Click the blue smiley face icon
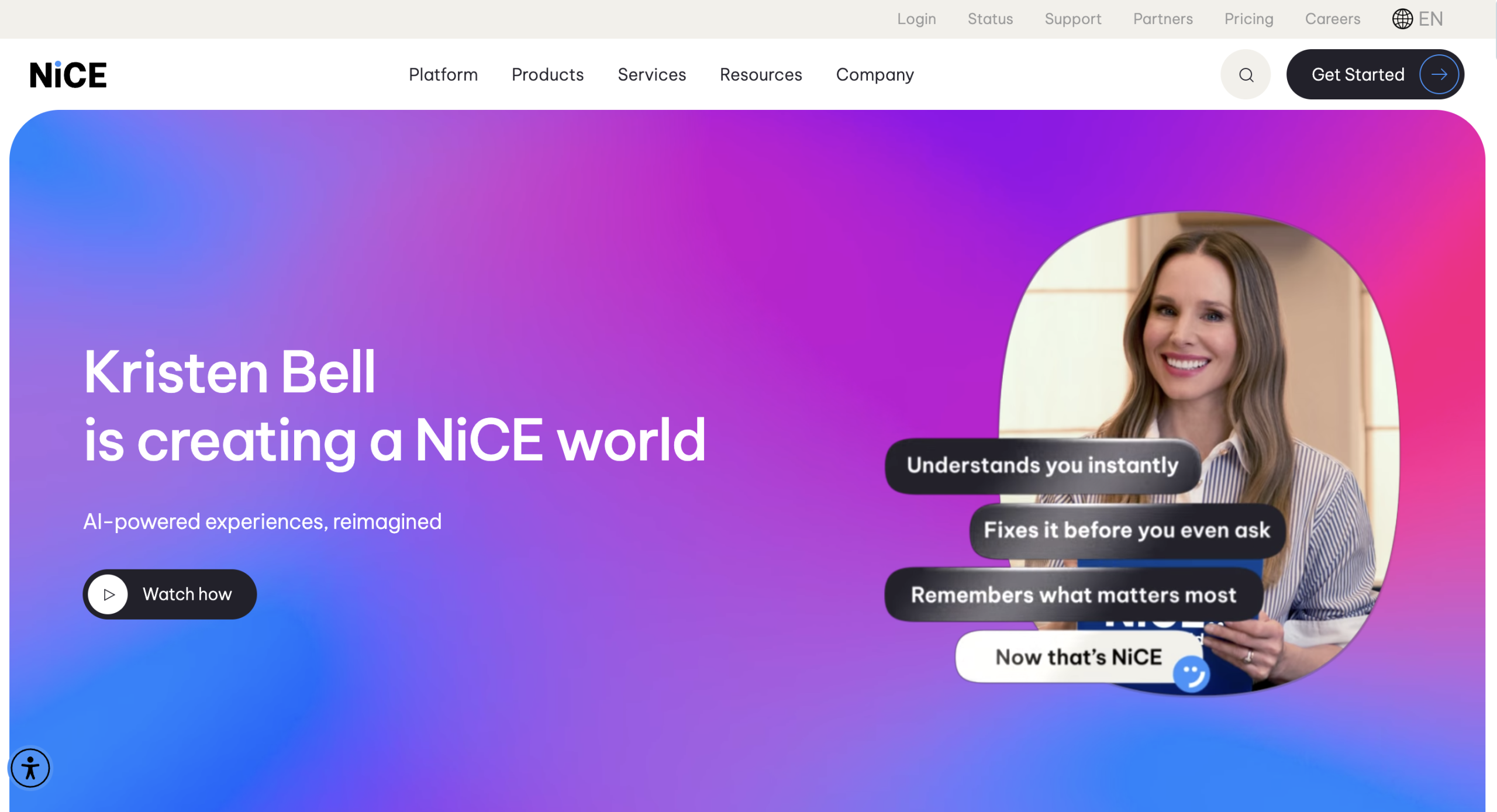This screenshot has height=812, width=1497. (x=1191, y=674)
